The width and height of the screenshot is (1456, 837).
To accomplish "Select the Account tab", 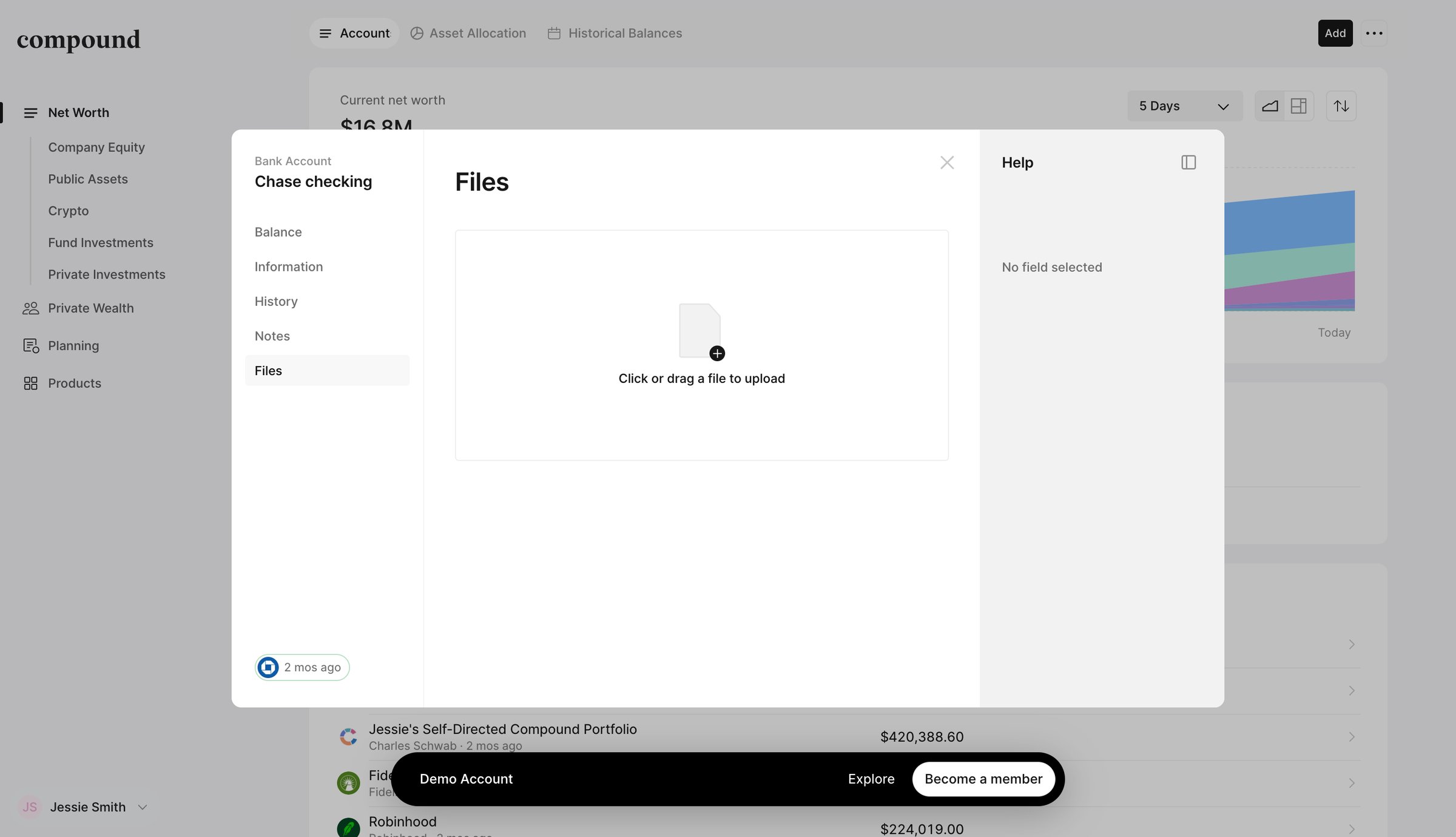I will 355,33.
